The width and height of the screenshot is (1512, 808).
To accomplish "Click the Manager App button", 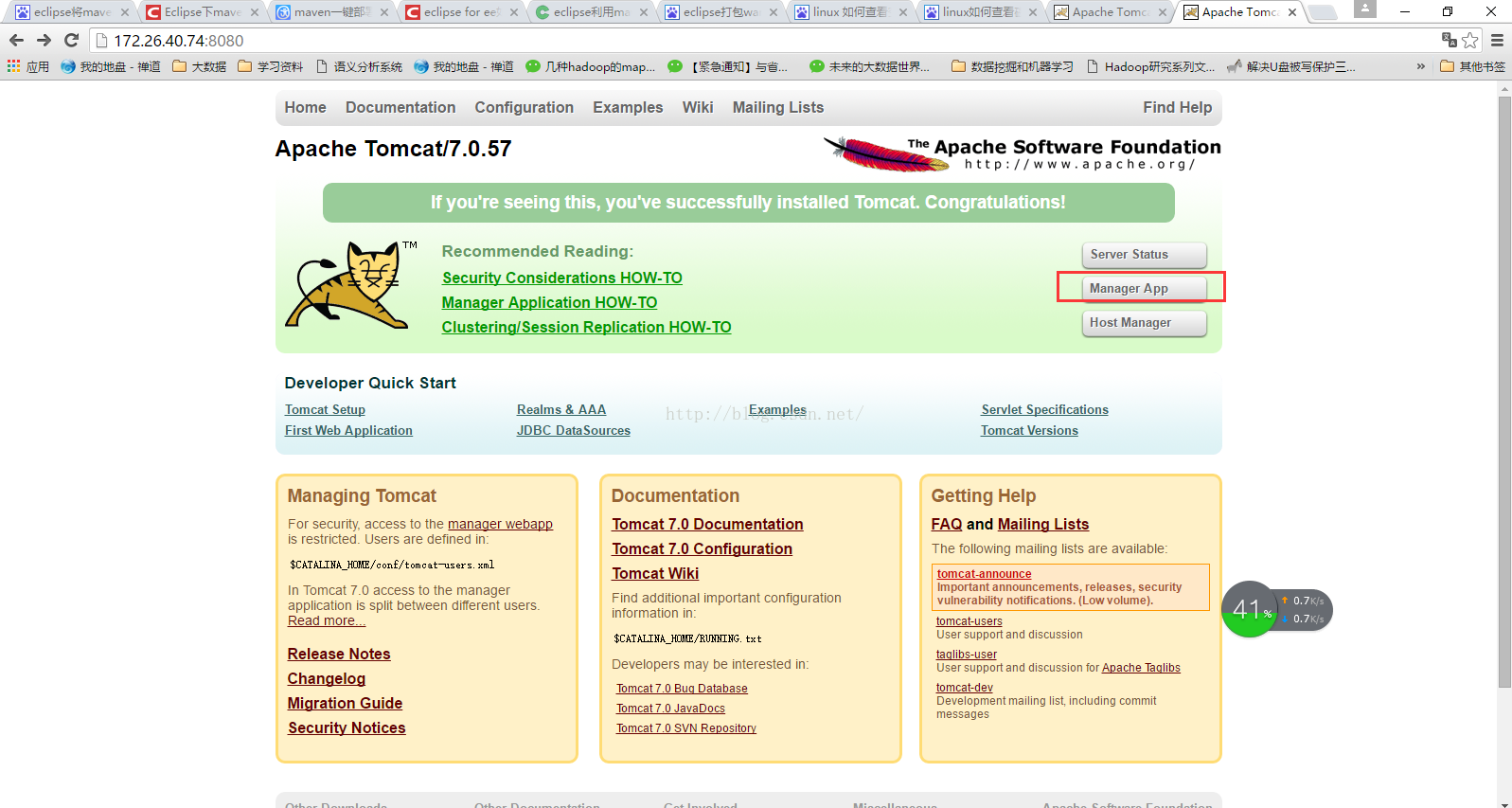I will 1144,289.
